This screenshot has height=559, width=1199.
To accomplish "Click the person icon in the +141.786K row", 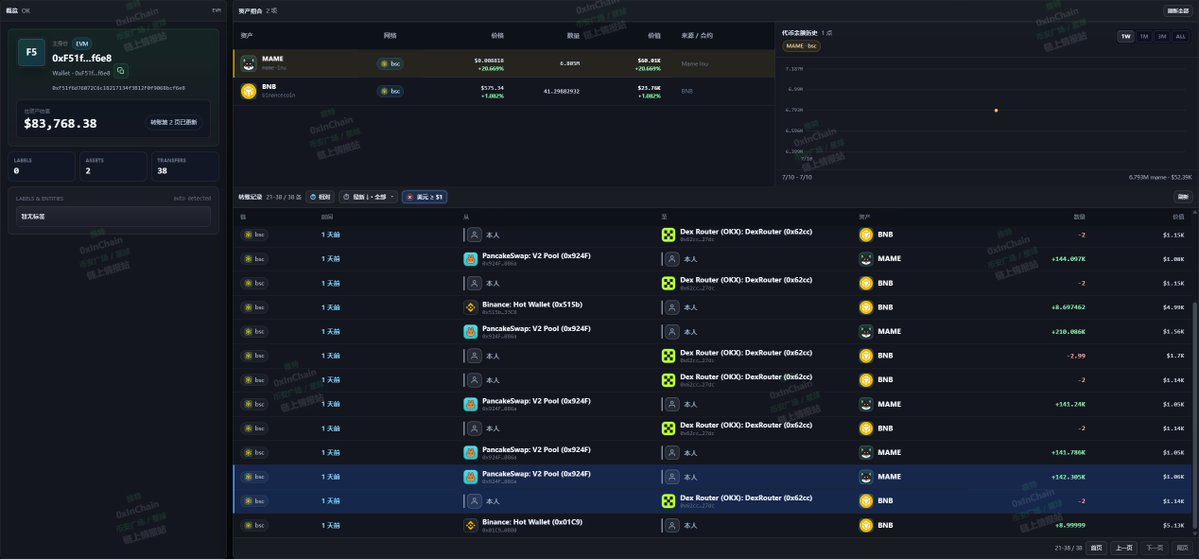I will coord(671,453).
